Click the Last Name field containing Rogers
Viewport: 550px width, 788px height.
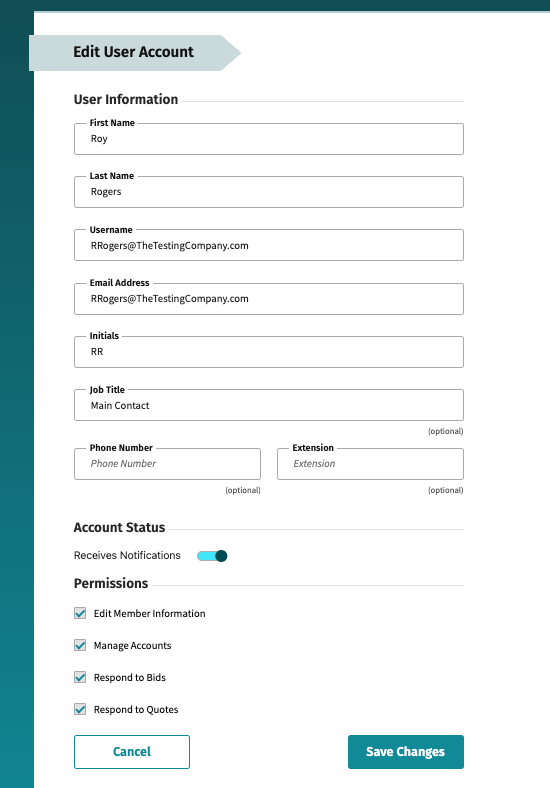[268, 192]
